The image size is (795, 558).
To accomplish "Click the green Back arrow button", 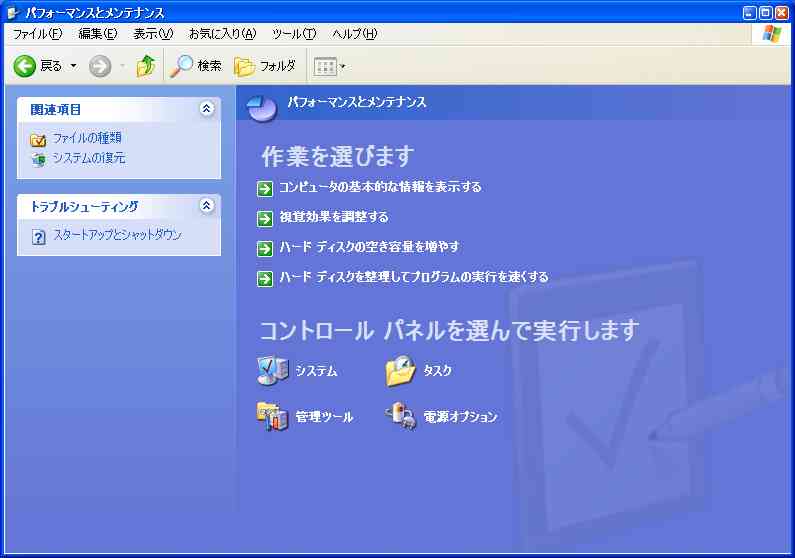I will (24, 66).
